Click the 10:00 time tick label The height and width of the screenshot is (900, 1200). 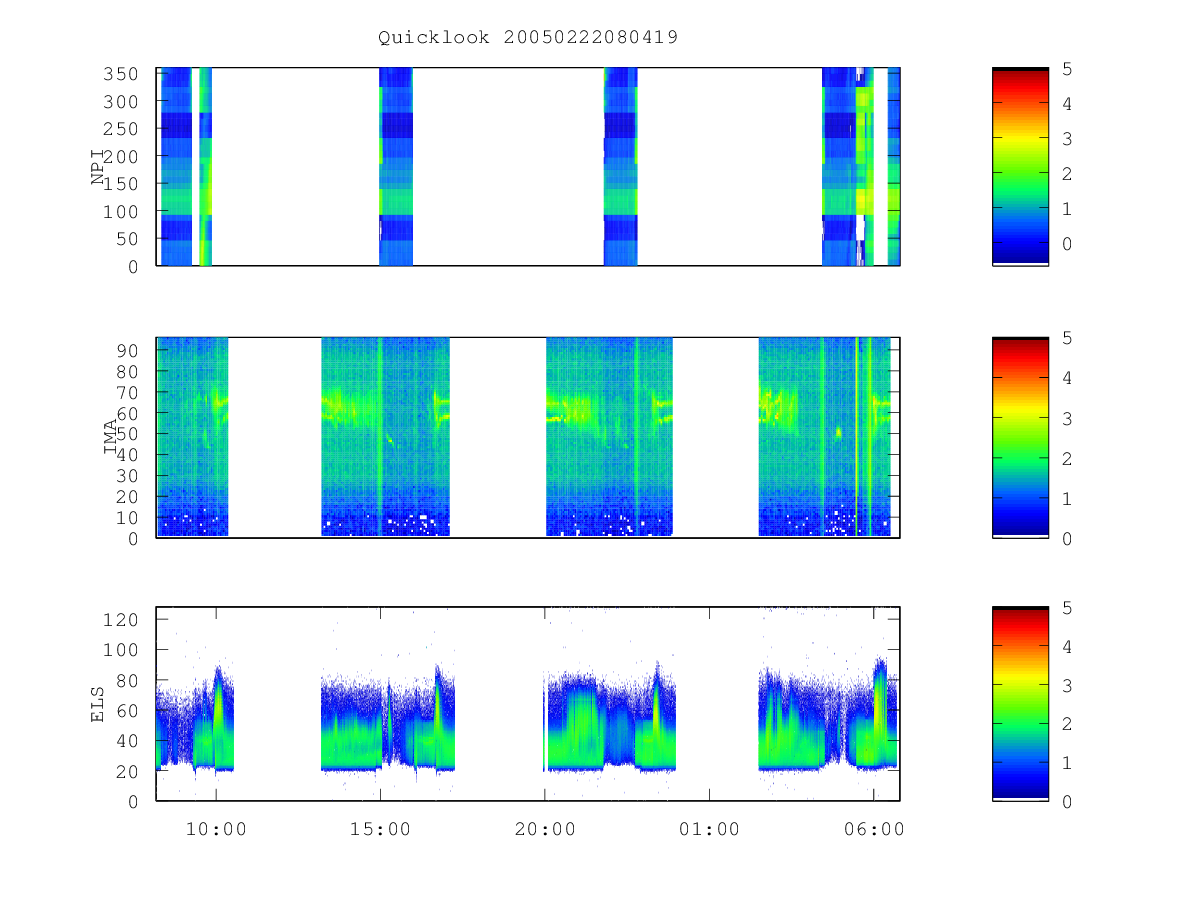coord(217,829)
